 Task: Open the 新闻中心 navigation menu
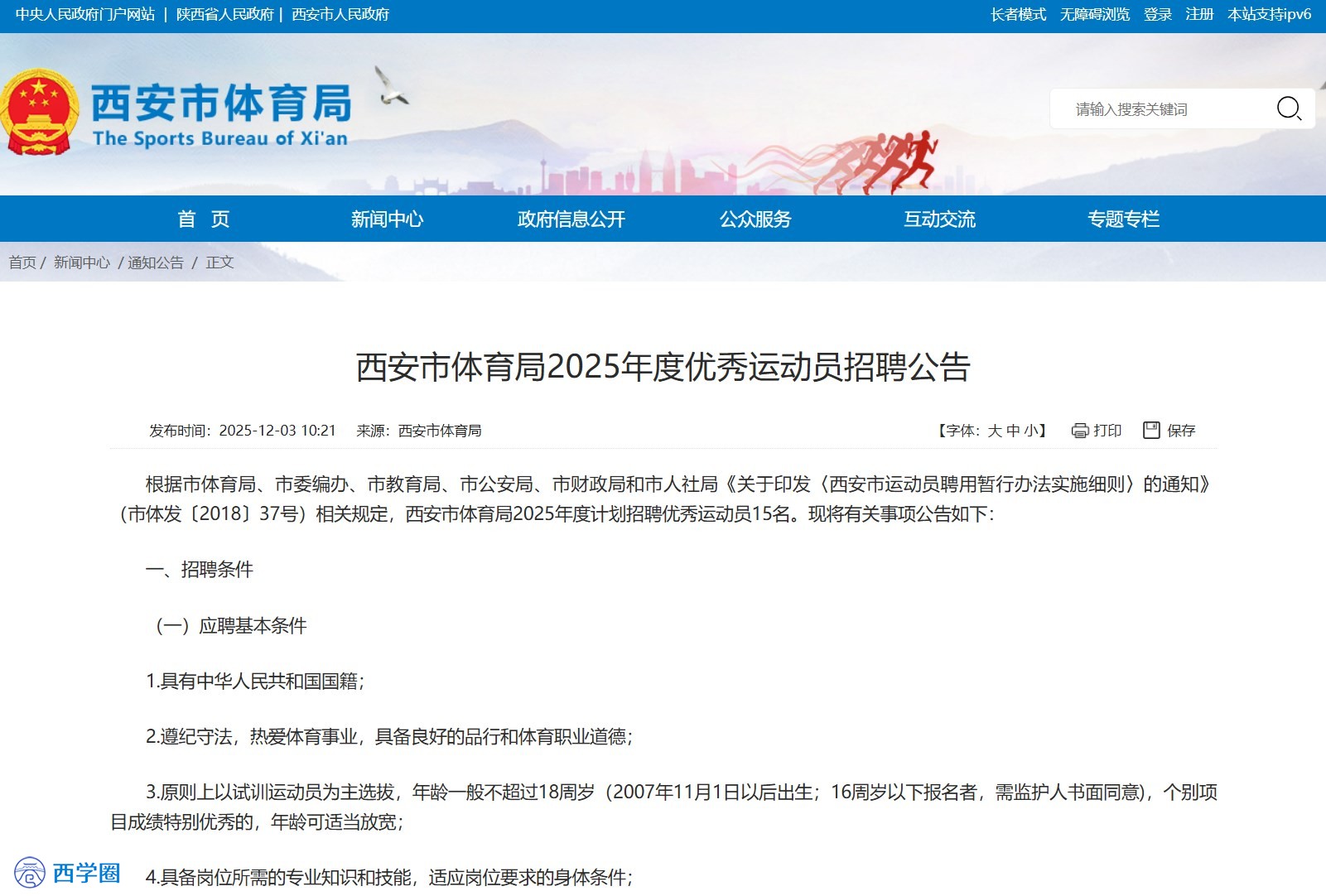(387, 219)
